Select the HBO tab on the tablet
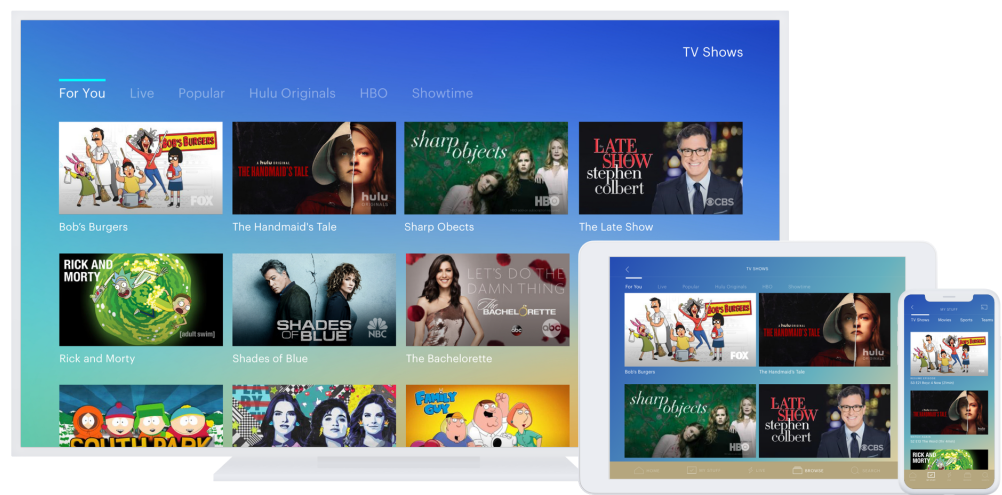The width and height of the screenshot is (1002, 495). click(x=767, y=287)
